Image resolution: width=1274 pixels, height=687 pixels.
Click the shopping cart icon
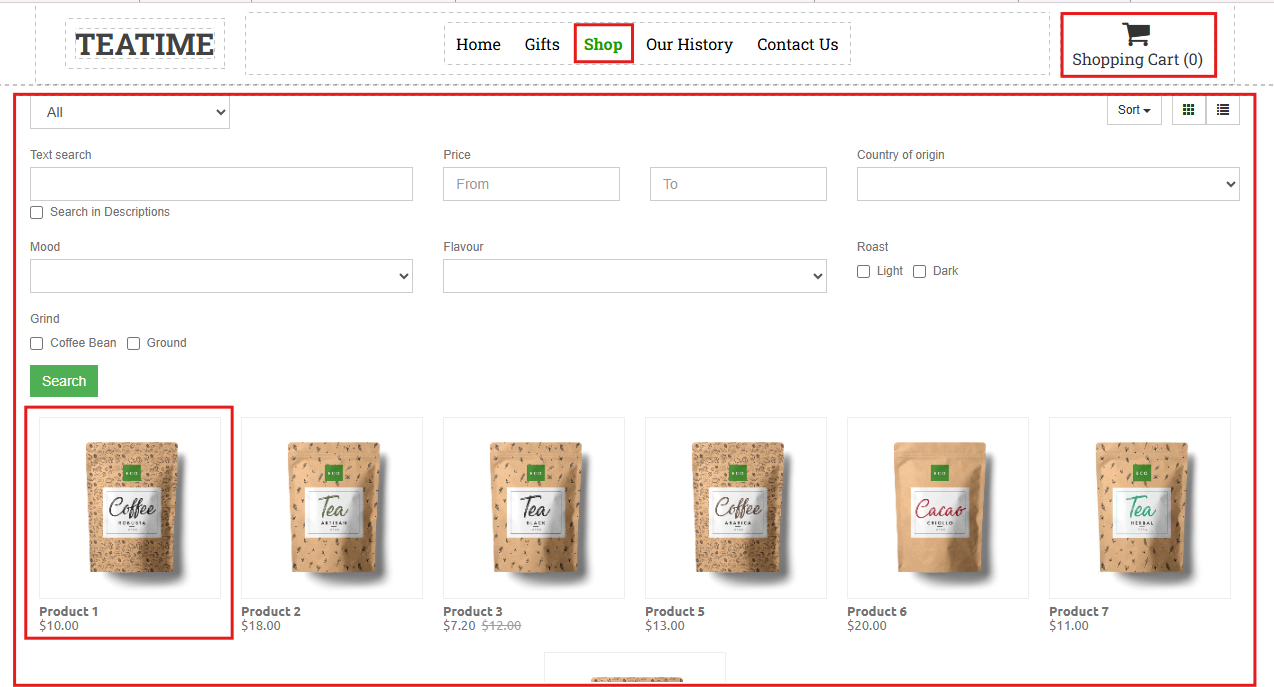[1136, 34]
